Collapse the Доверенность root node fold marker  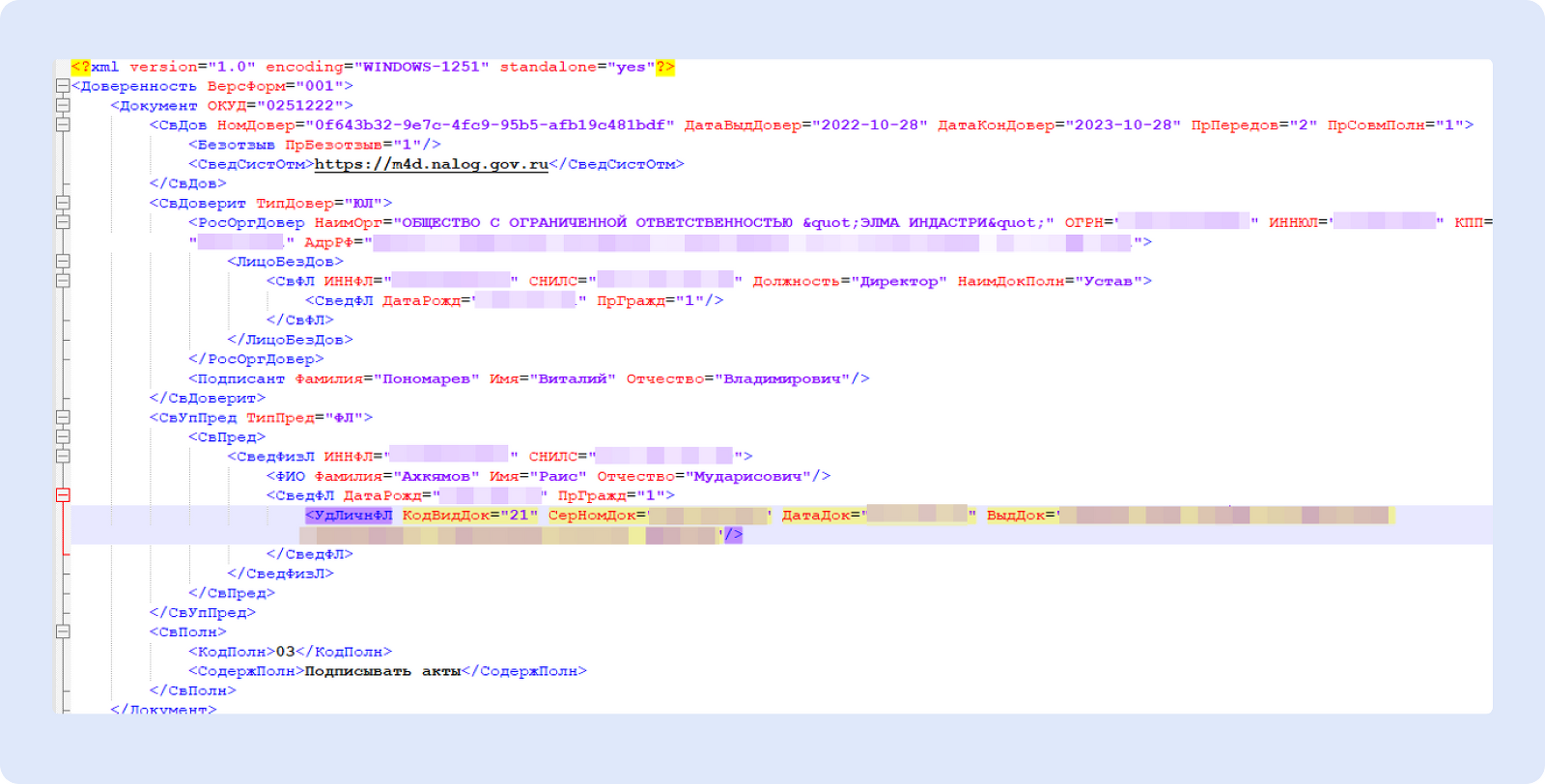[x=63, y=86]
